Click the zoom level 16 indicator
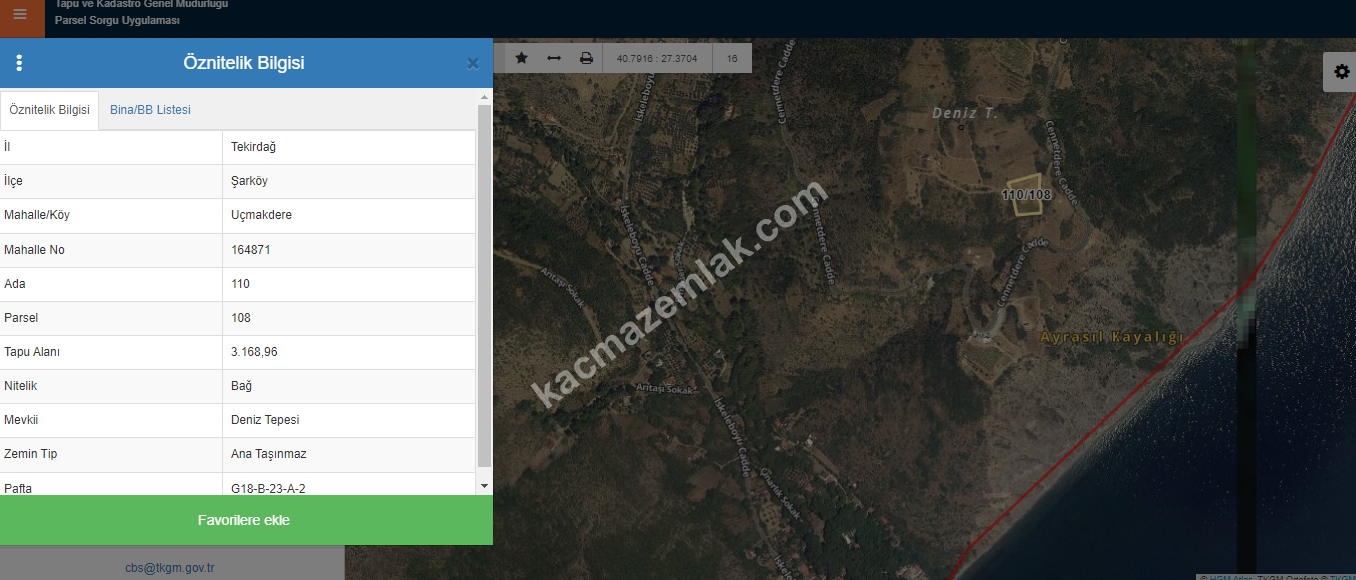This screenshot has height=580, width=1356. (x=732, y=59)
